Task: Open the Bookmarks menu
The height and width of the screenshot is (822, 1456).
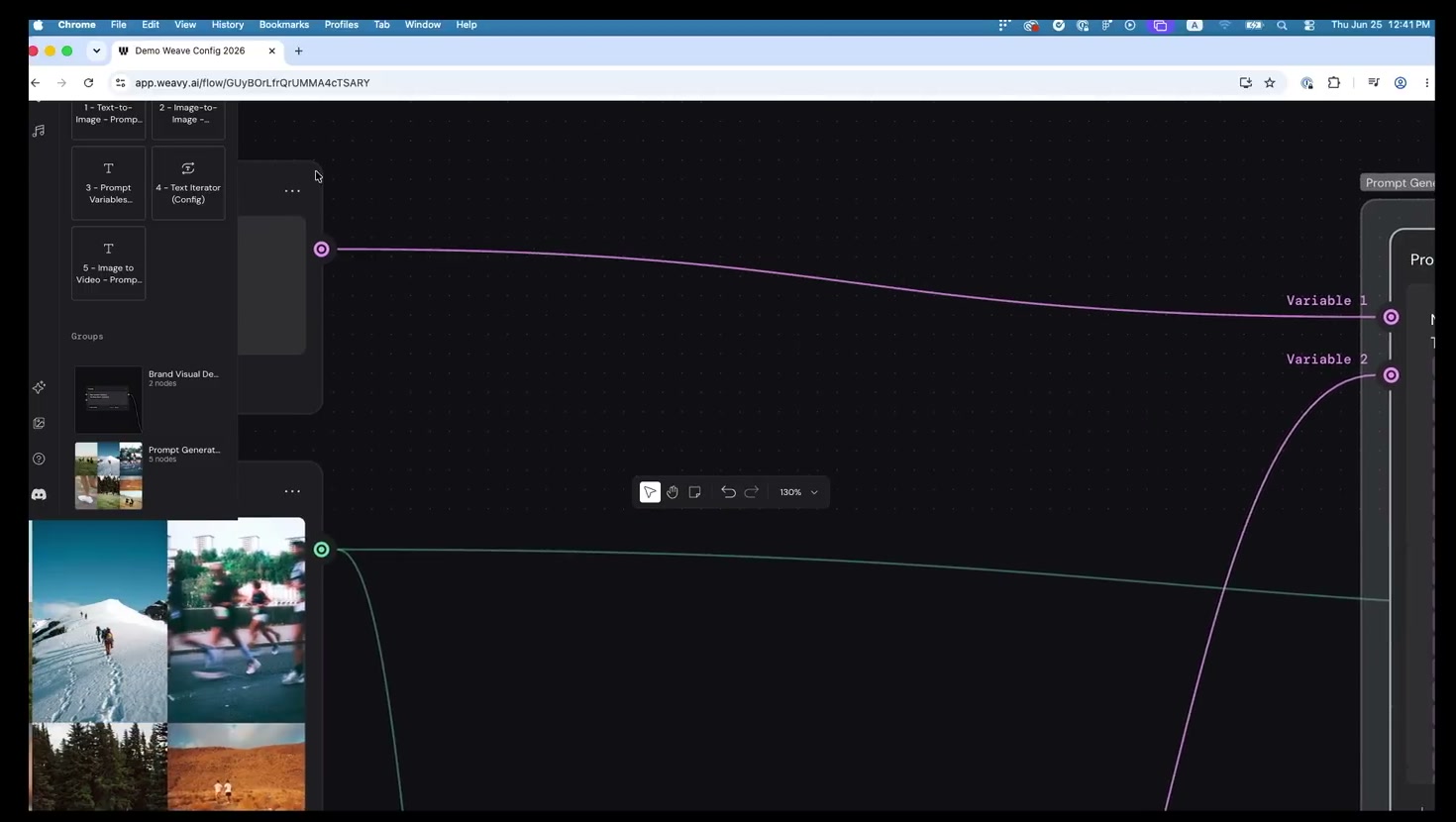Action: pyautogui.click(x=284, y=25)
